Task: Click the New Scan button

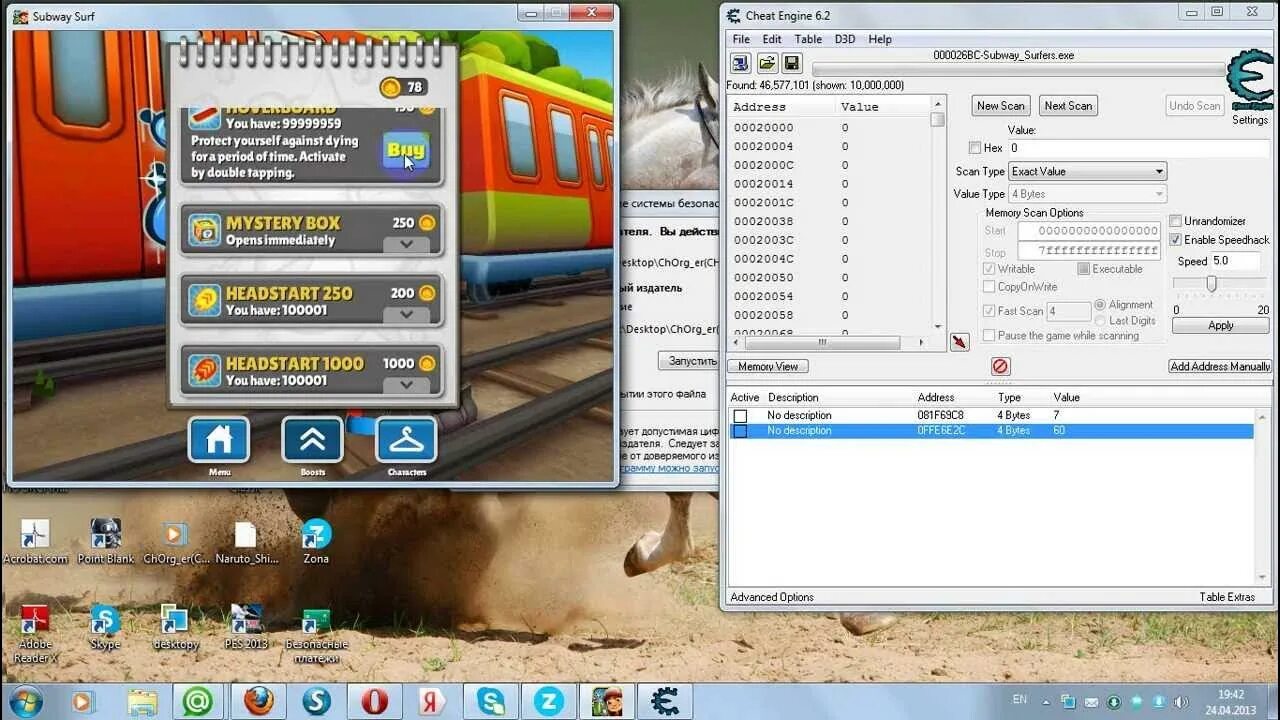Action: tap(1001, 106)
